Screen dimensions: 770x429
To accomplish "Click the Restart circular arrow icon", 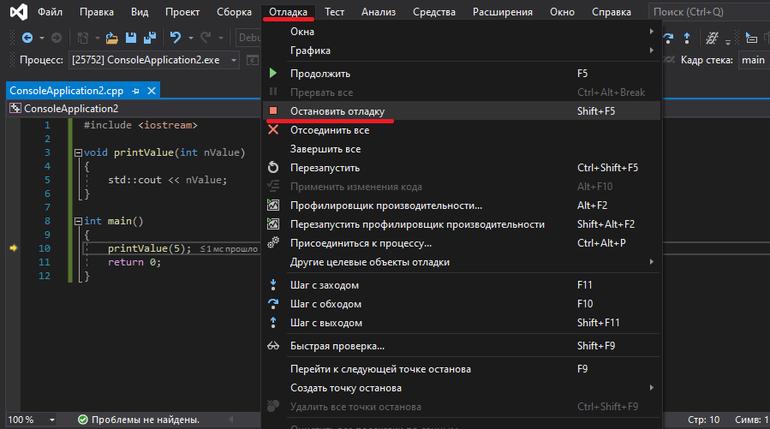I will pos(273,167).
